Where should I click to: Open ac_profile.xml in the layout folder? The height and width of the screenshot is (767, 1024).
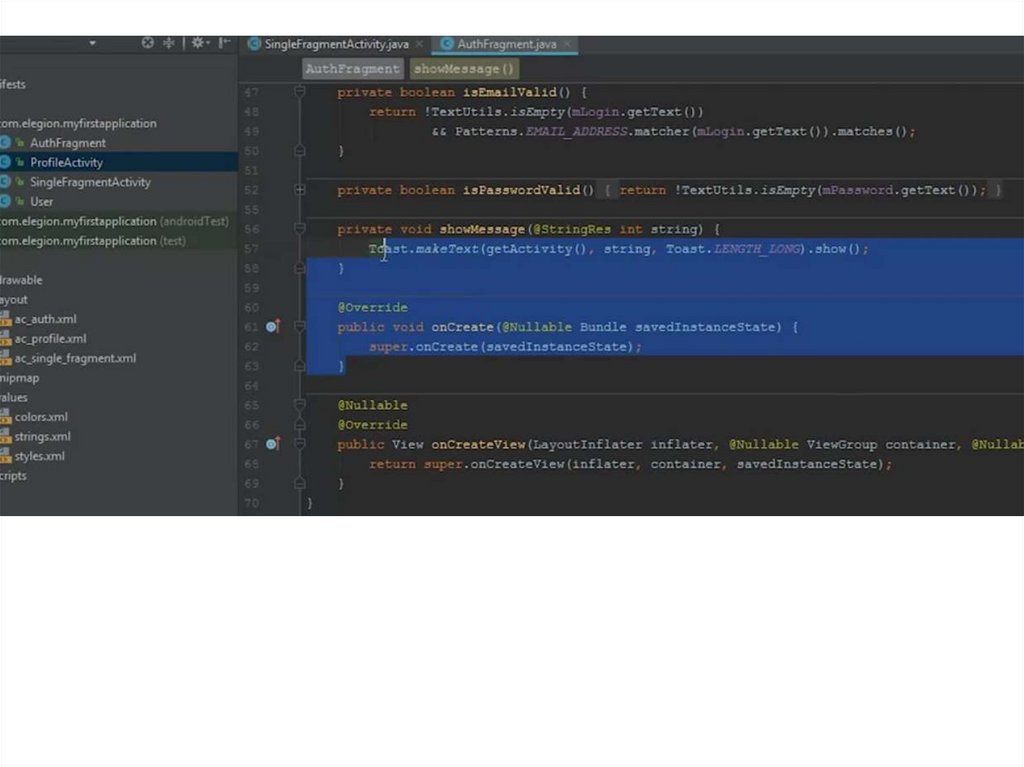[50, 339]
